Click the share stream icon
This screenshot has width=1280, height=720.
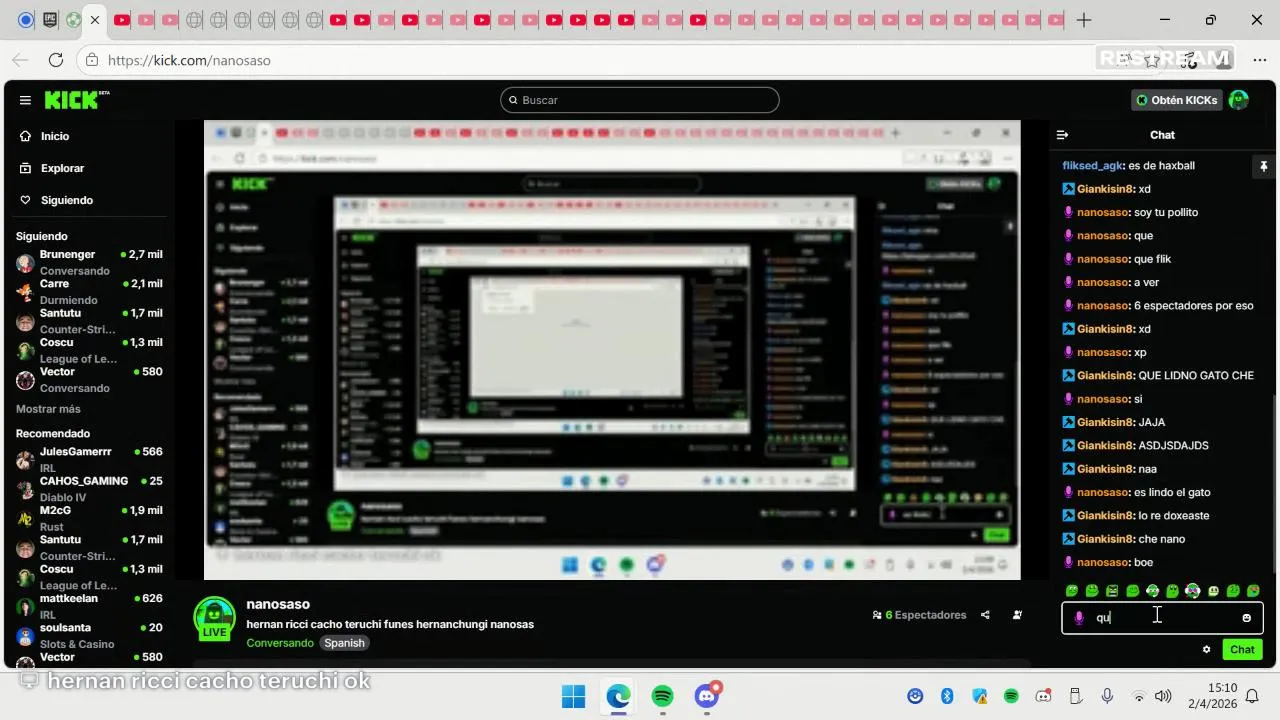click(x=985, y=615)
